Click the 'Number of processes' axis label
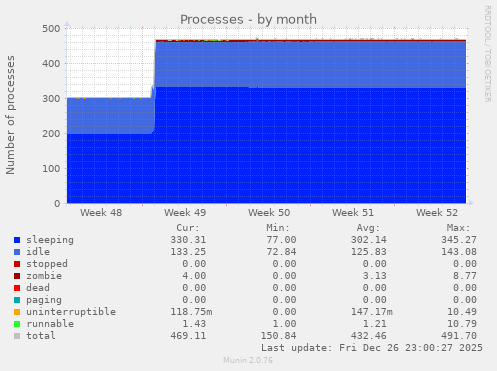This screenshot has height=371, width=497. pos(11,115)
